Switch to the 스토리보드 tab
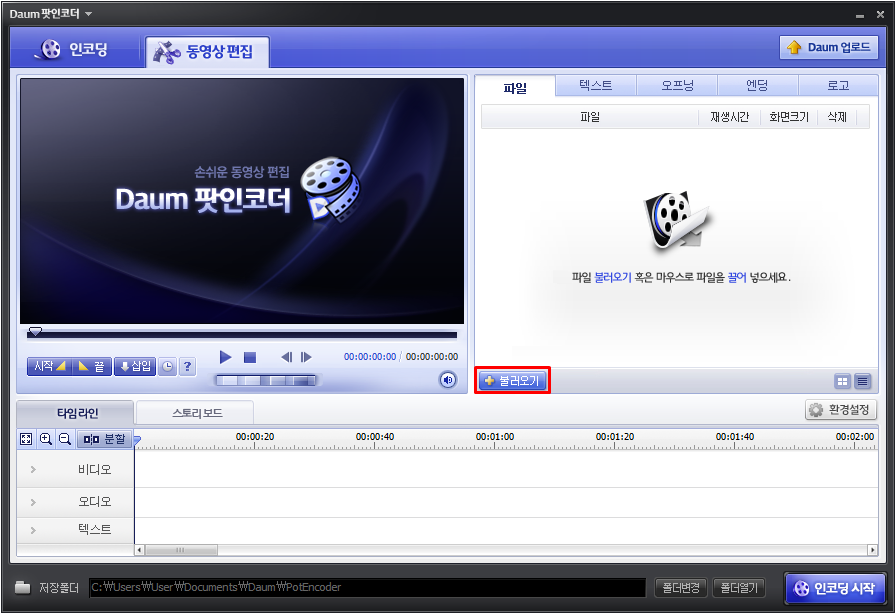This screenshot has height=613, width=896. 197,413
